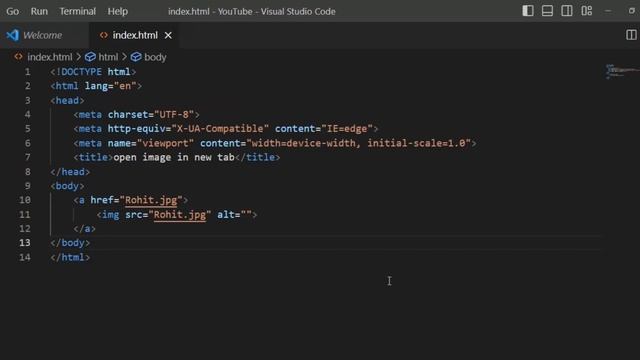640x360 pixels.
Task: Click the opening <body> tag
Action: [x=67, y=186]
